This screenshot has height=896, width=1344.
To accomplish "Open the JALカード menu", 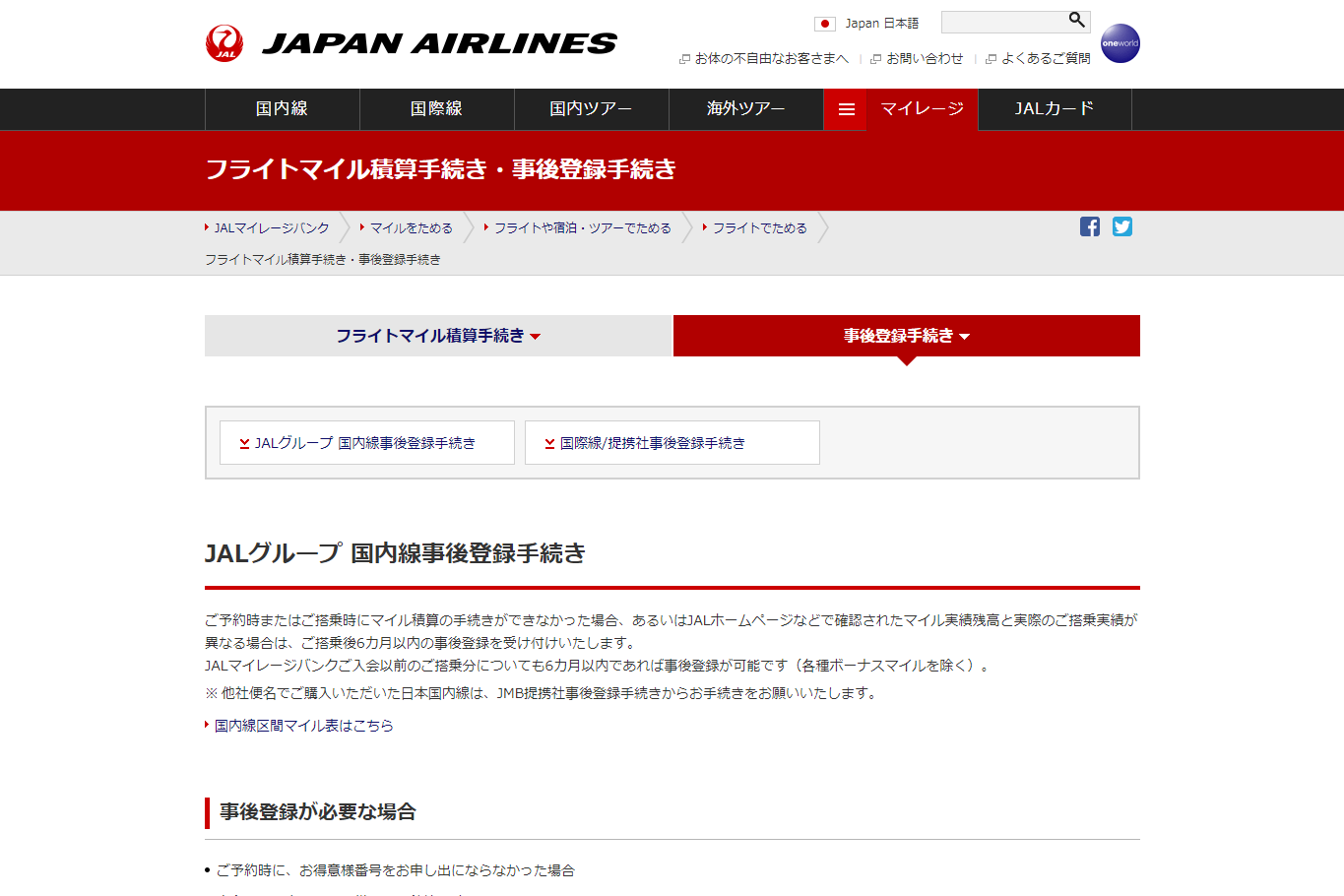I will tap(1055, 109).
